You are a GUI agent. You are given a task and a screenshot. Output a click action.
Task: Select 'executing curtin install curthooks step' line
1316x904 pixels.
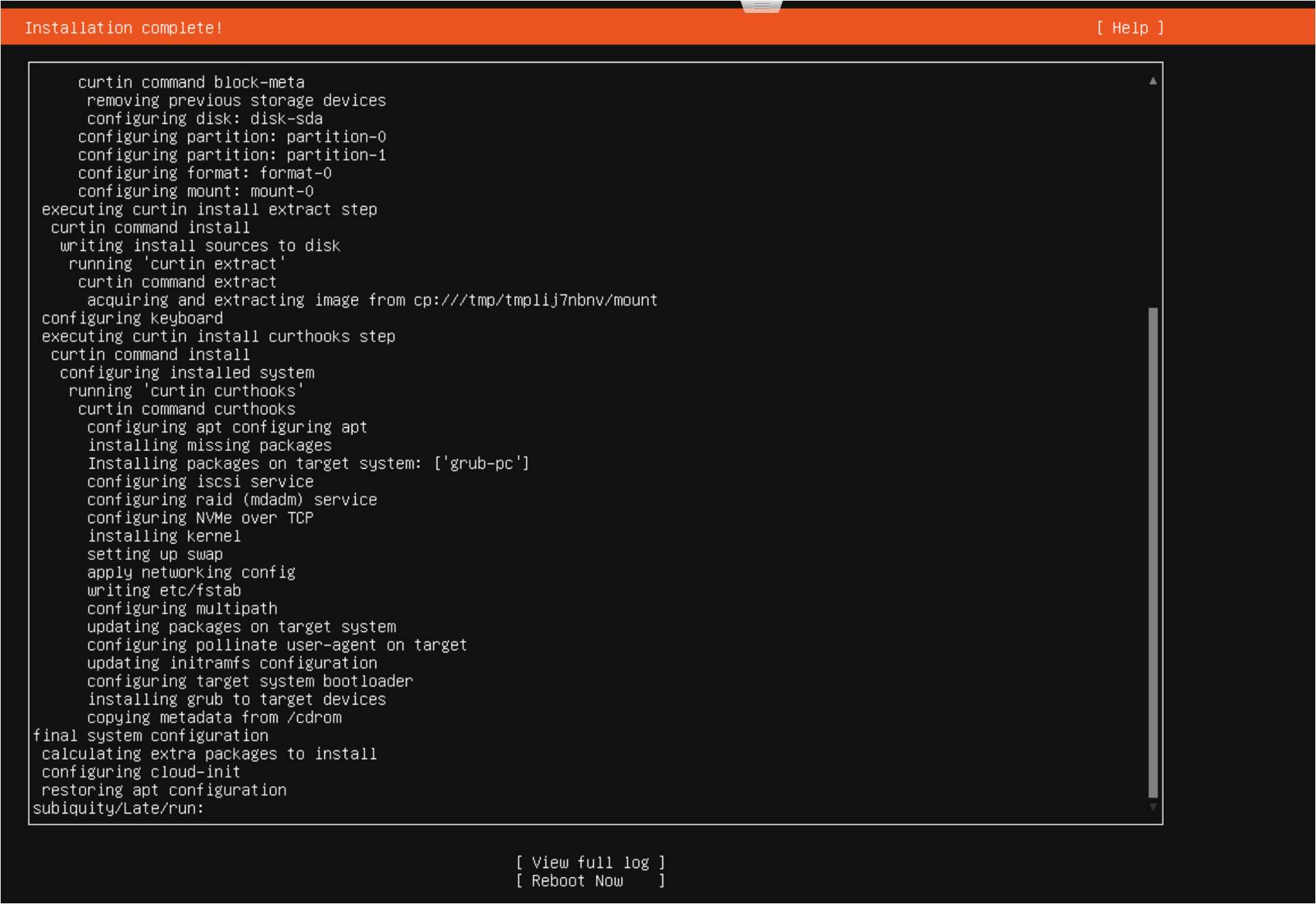218,337
